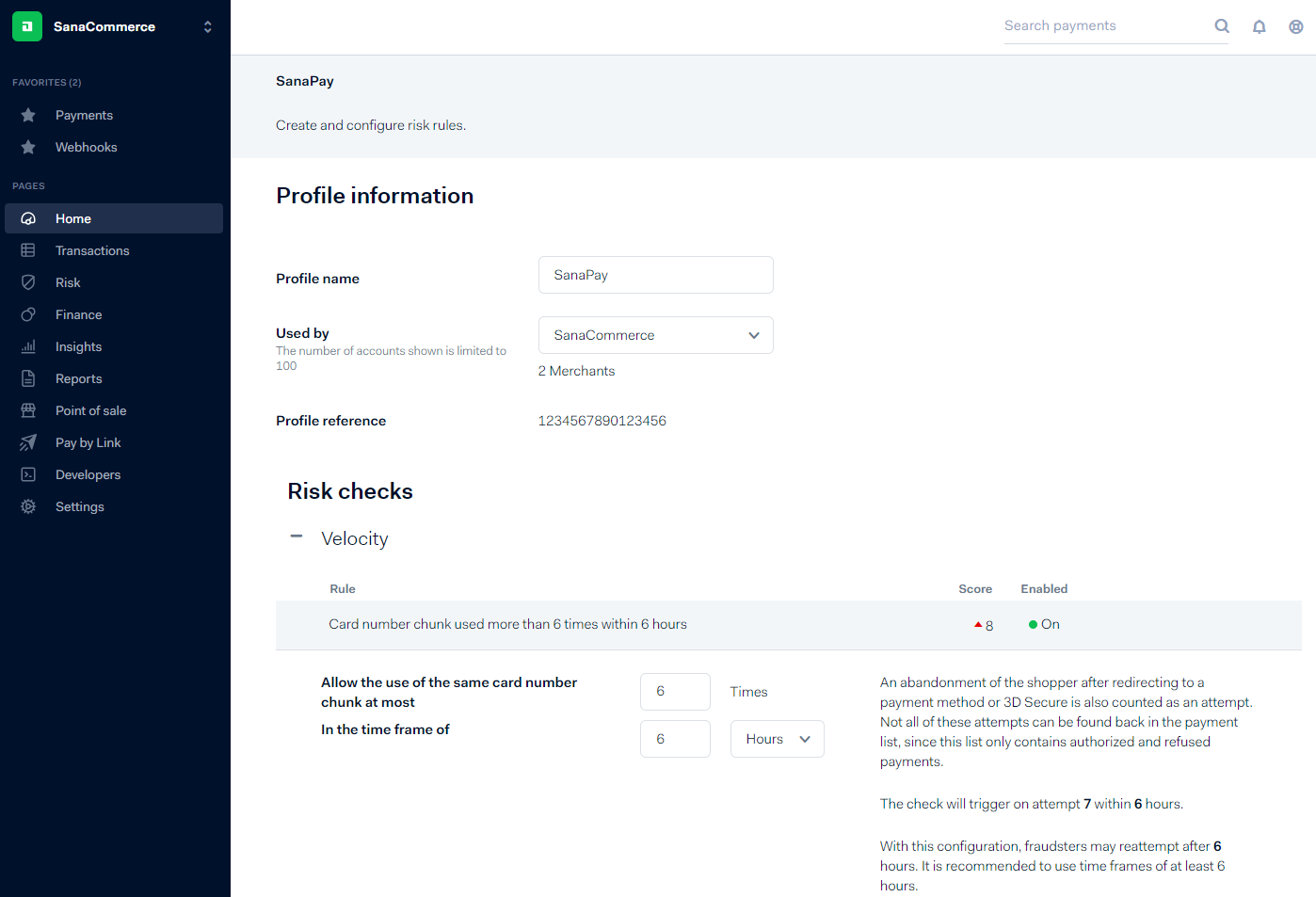Viewport: 1316px width, 897px height.
Task: Edit the Profile name field
Action: pos(656,275)
